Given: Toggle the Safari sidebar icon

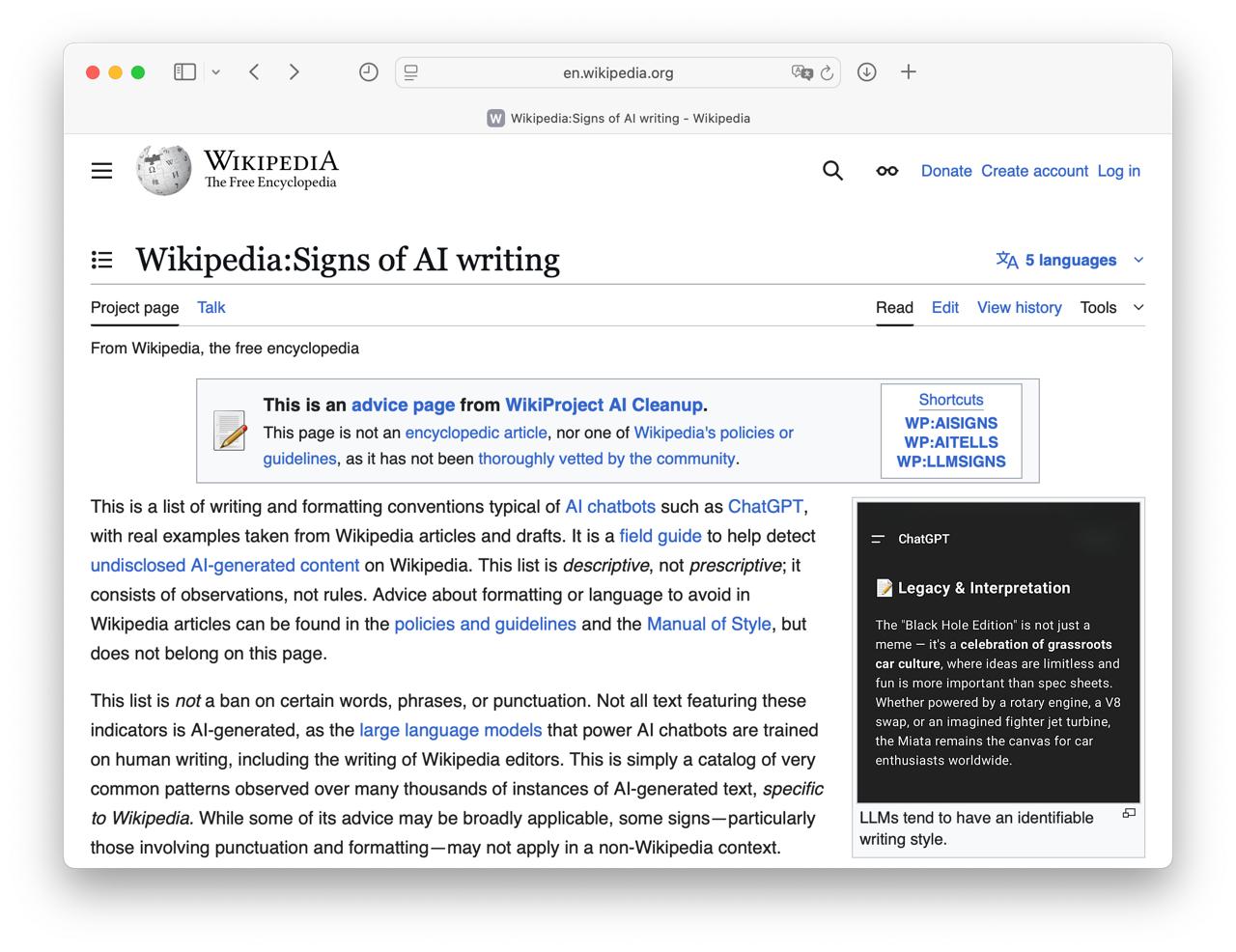Looking at the screenshot, I should point(183,71).
